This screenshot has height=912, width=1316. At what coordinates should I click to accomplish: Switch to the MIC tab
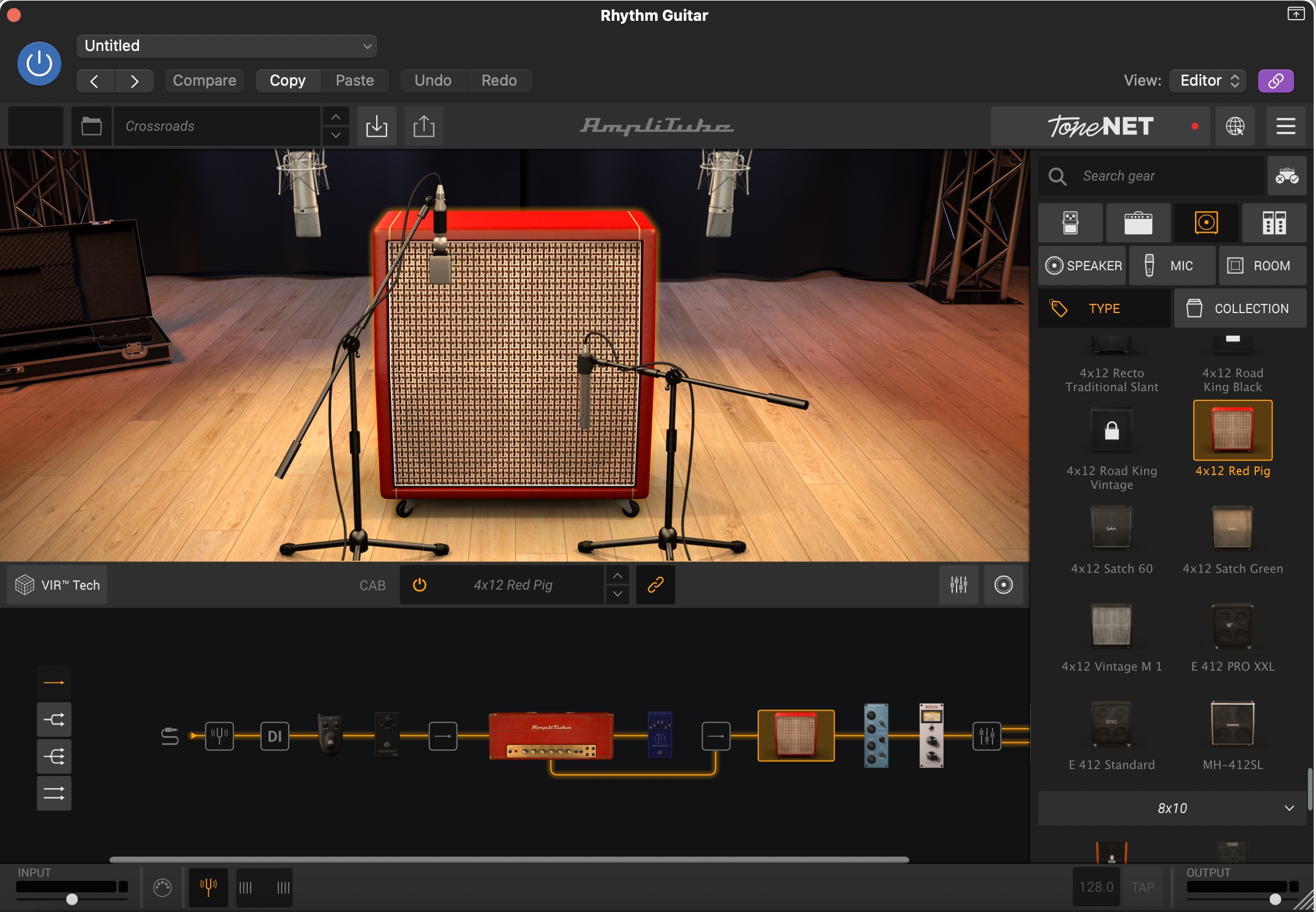point(1172,266)
